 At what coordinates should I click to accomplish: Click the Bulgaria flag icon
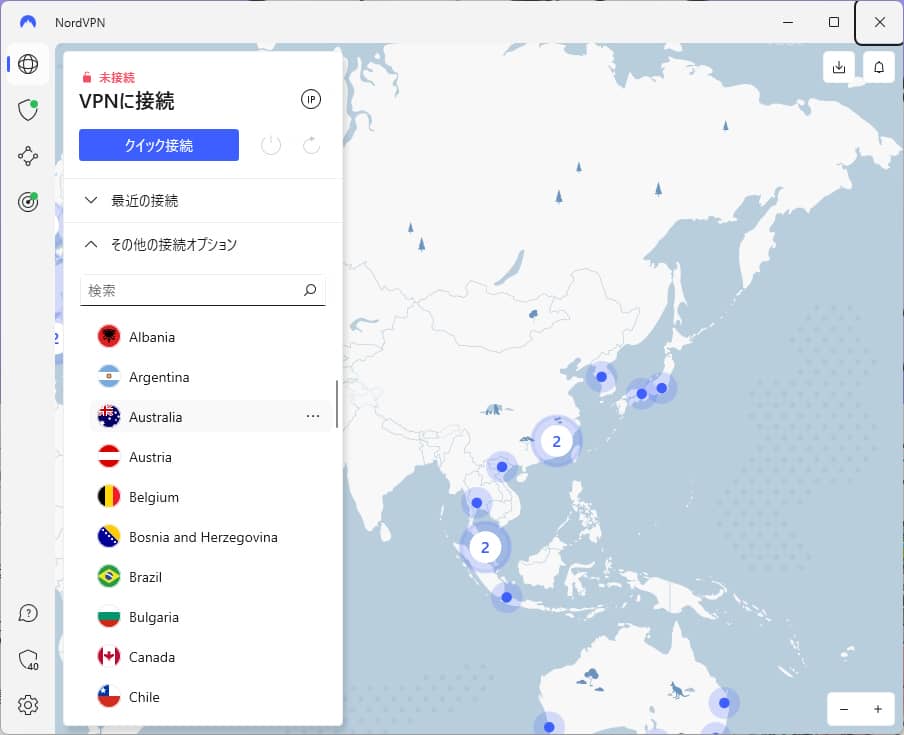[x=108, y=617]
